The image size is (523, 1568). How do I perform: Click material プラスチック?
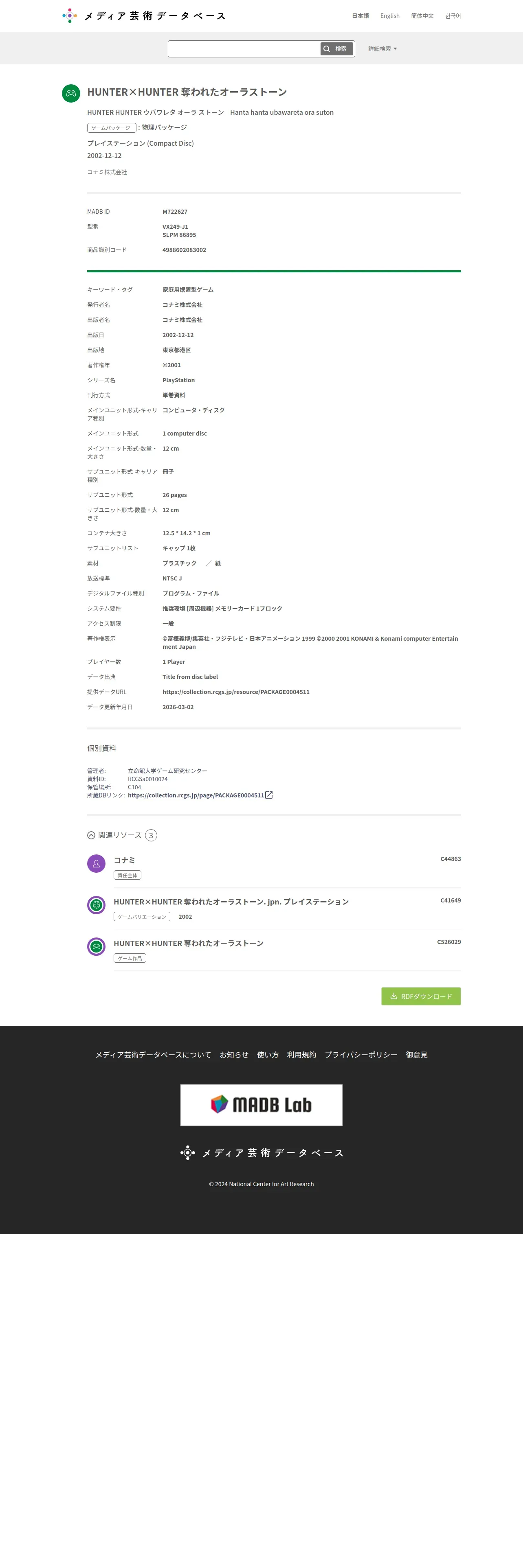(x=180, y=563)
